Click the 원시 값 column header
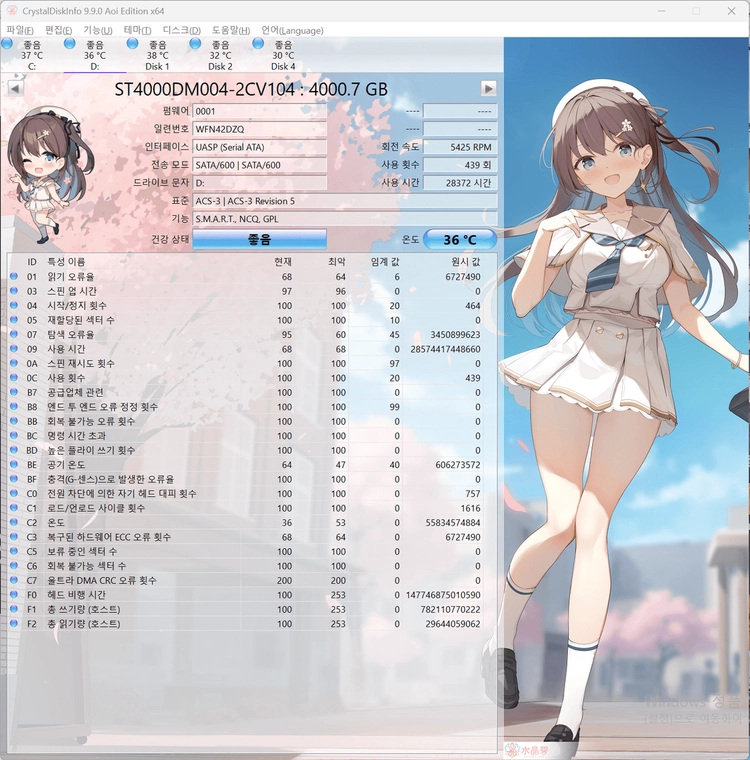The height and width of the screenshot is (760, 750). pos(466,262)
